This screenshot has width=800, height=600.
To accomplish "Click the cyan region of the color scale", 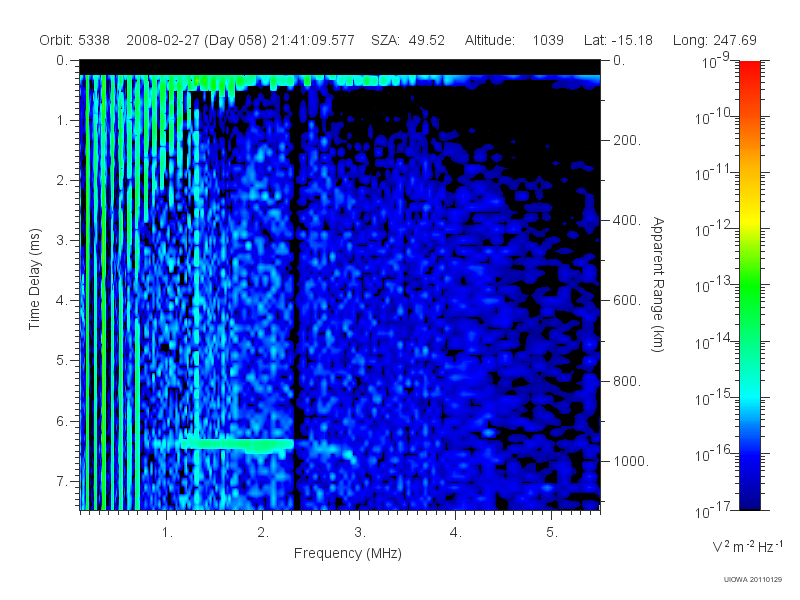I will click(749, 395).
